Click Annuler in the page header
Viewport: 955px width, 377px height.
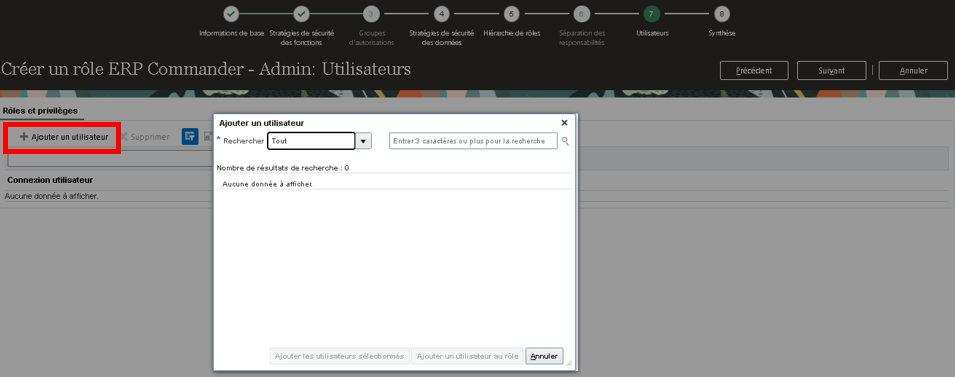coord(913,71)
